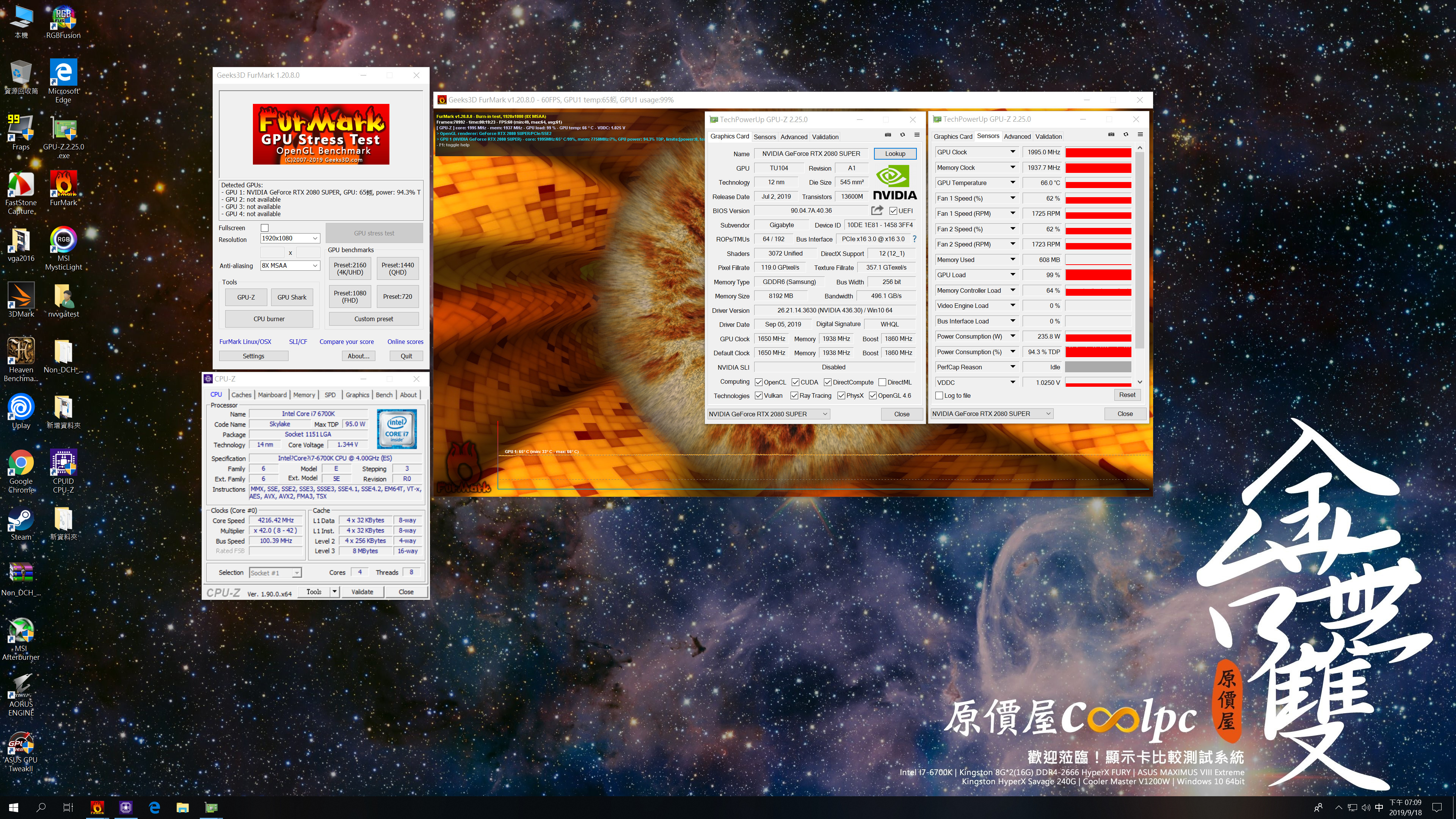Open GPU selector dropdown in GPU-Z Graphics Card window
This screenshot has width=1456, height=819.
coord(768,414)
